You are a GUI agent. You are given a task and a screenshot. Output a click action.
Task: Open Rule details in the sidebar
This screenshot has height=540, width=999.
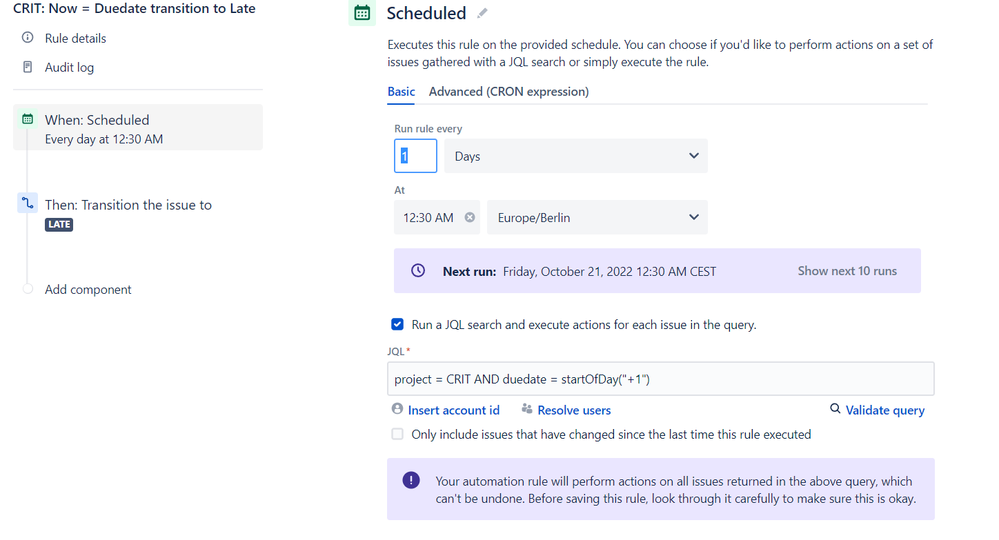[x=75, y=38]
